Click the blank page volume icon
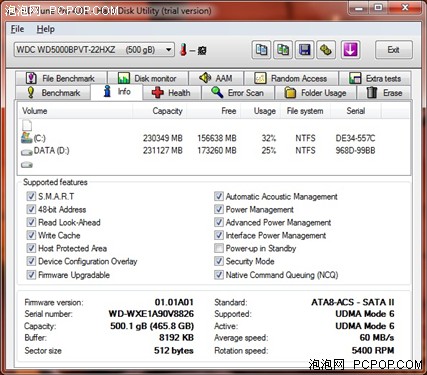Screen dimensions: 427x375 27,125
